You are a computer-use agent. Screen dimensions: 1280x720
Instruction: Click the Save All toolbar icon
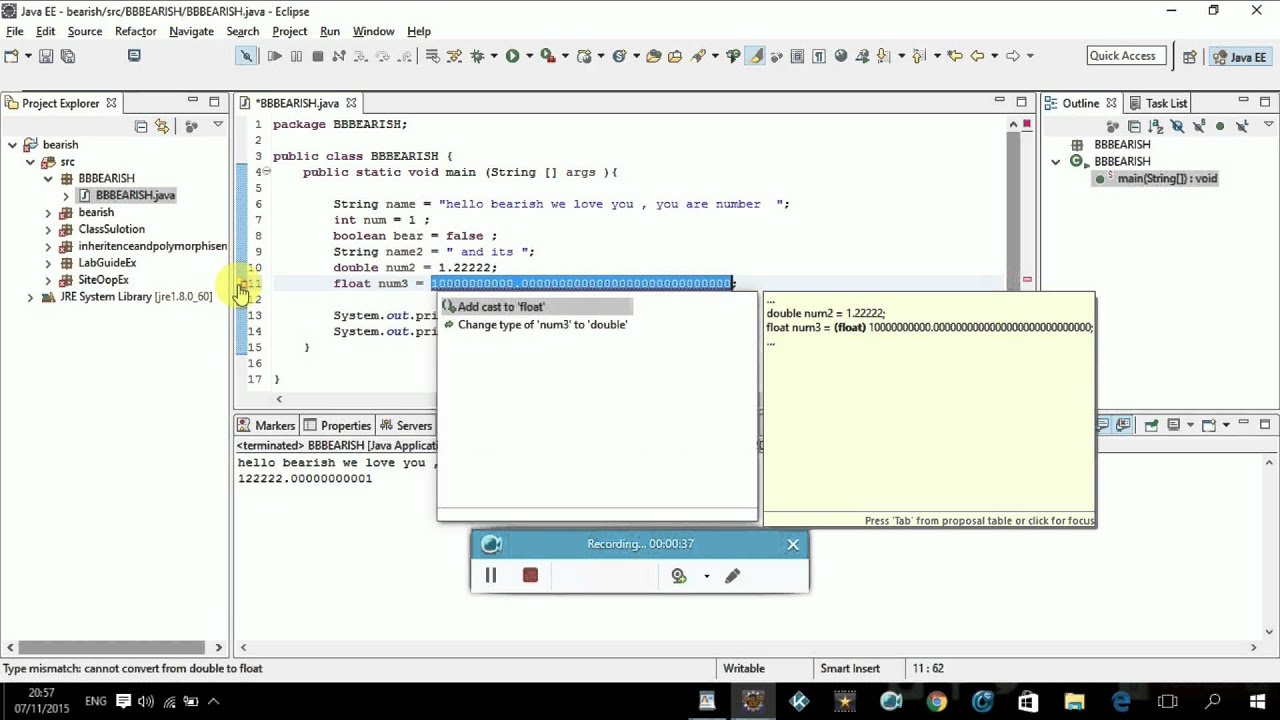click(68, 56)
